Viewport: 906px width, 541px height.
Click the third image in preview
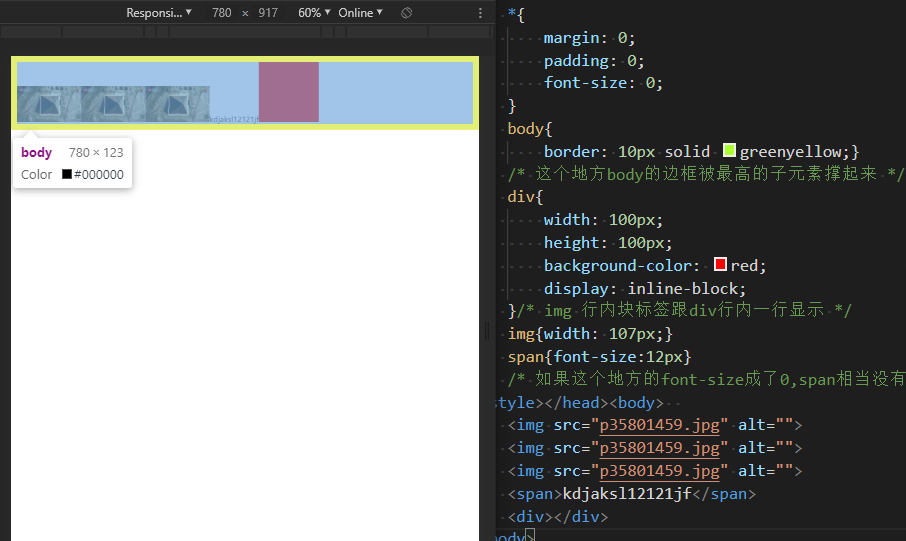point(177,104)
